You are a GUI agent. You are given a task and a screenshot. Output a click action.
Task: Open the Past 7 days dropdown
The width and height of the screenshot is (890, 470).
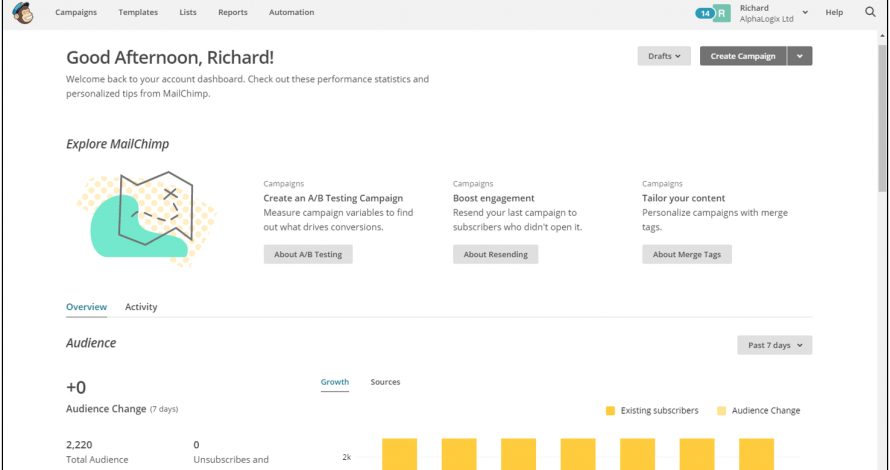[x=774, y=345]
